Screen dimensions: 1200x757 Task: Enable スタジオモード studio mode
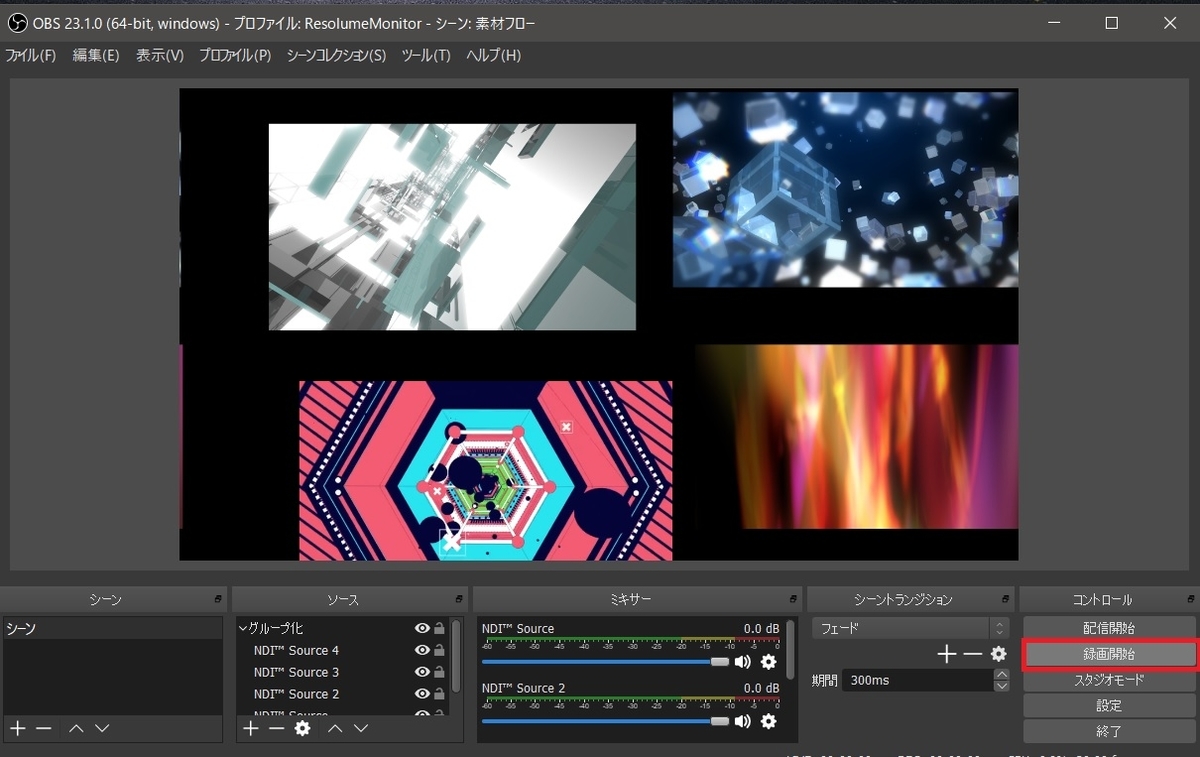tap(1109, 680)
